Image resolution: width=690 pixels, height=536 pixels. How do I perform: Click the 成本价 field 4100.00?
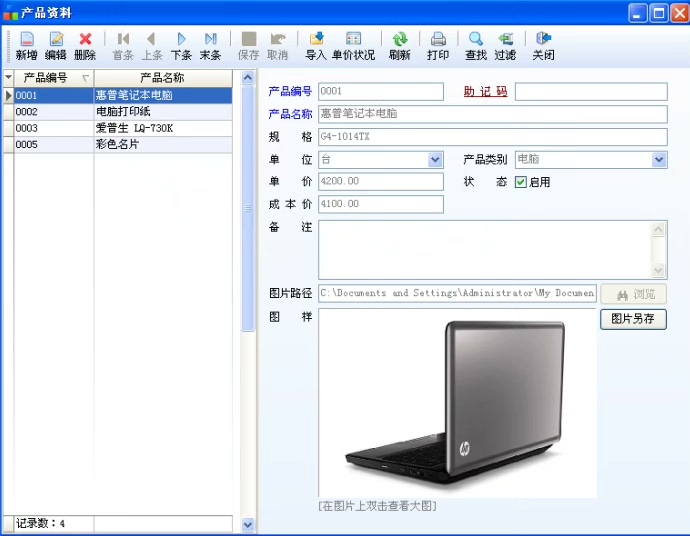(x=381, y=204)
